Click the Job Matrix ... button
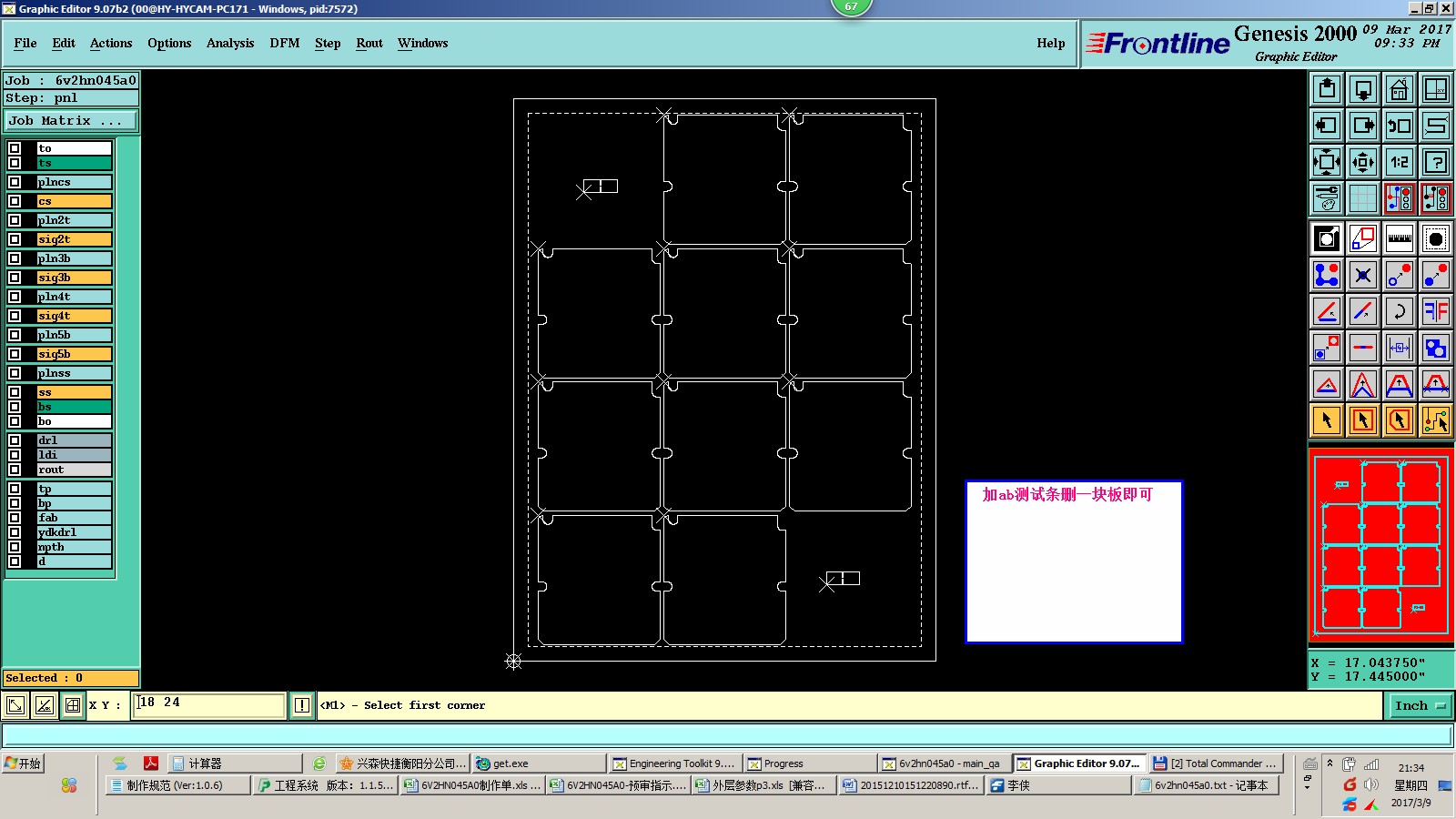The height and width of the screenshot is (819, 1456). (x=71, y=121)
